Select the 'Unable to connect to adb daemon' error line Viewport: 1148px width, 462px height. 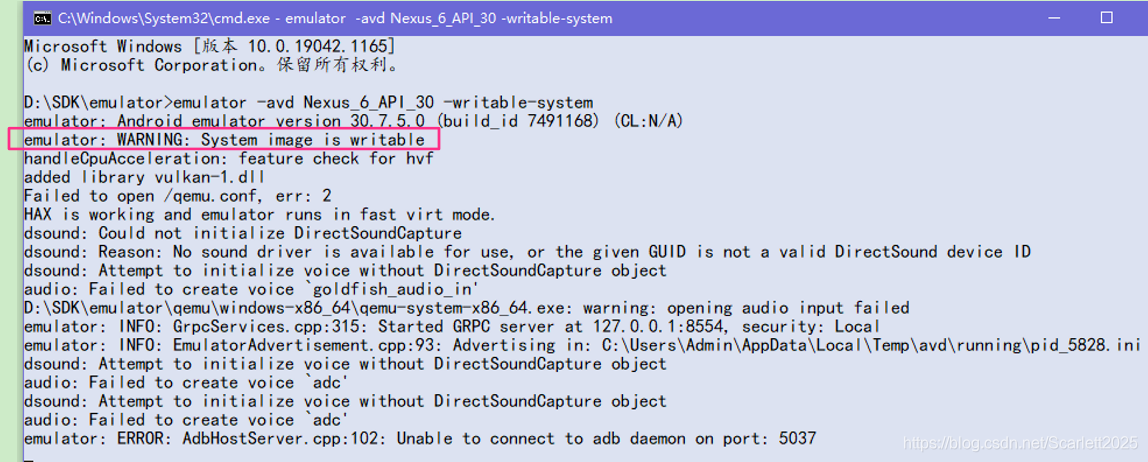point(420,439)
